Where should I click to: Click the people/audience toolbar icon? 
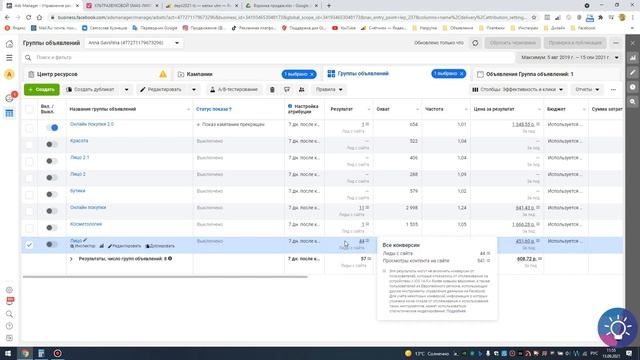pyautogui.click(x=302, y=89)
